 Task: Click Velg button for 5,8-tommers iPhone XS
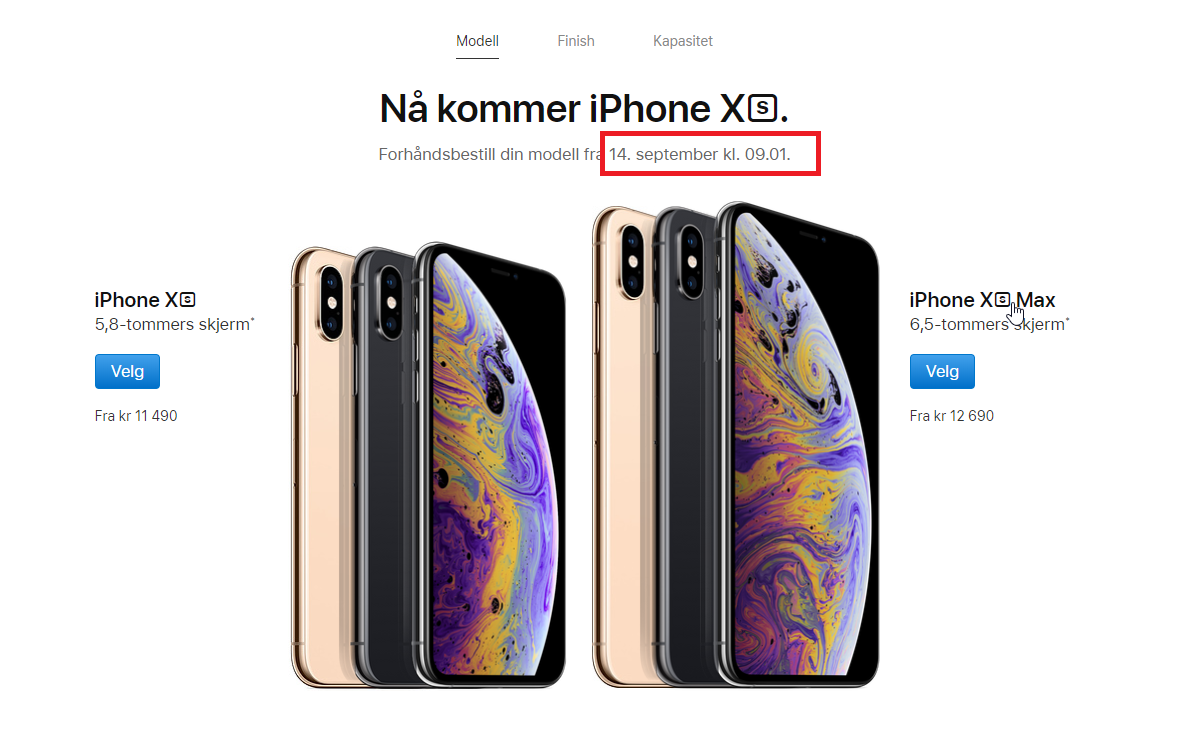(127, 371)
